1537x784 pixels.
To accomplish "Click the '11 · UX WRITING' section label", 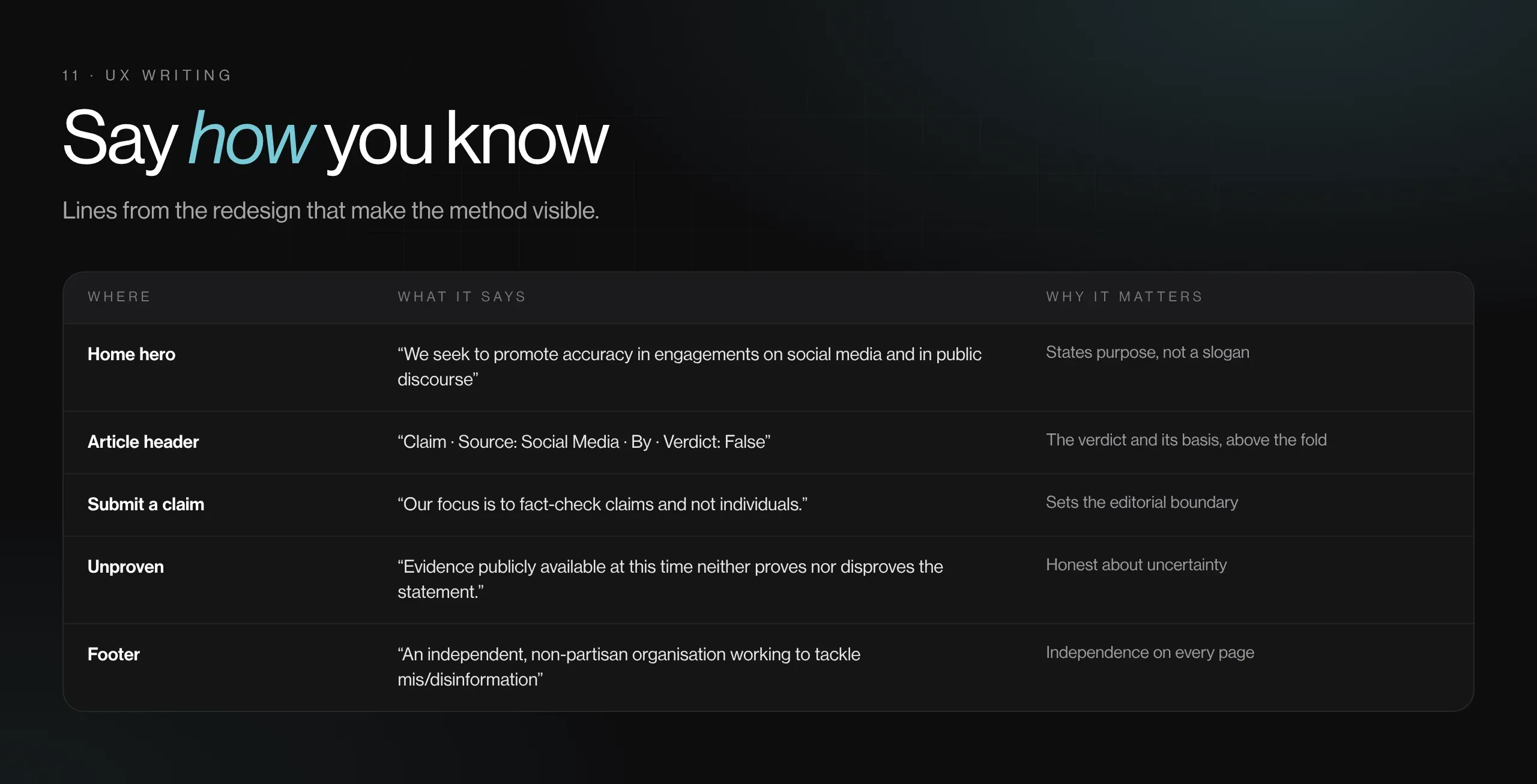I will coord(147,76).
